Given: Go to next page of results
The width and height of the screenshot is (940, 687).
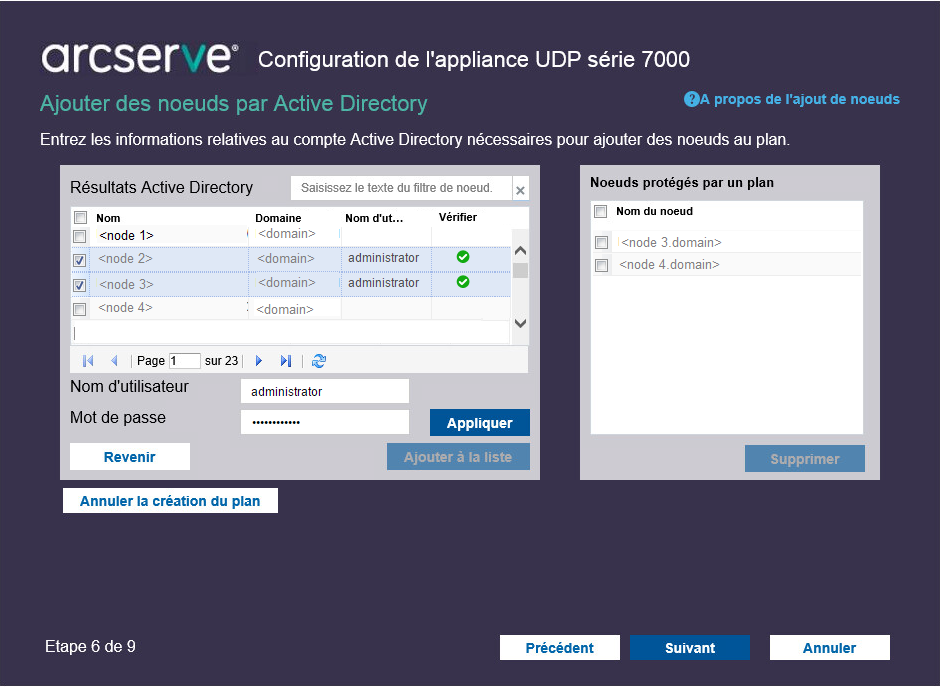Looking at the screenshot, I should point(259,361).
